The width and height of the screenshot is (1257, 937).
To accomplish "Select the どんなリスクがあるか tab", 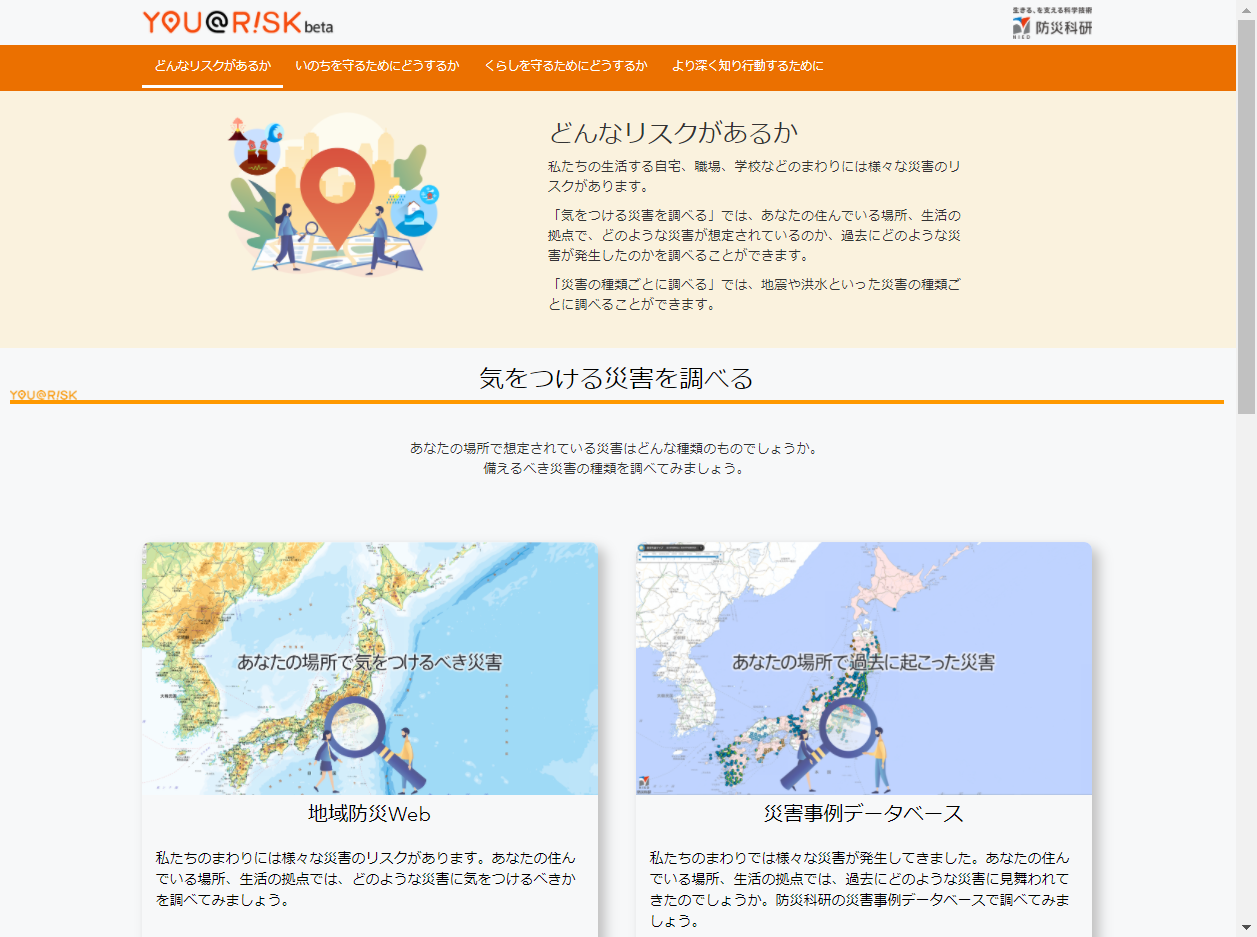I will (x=212, y=66).
